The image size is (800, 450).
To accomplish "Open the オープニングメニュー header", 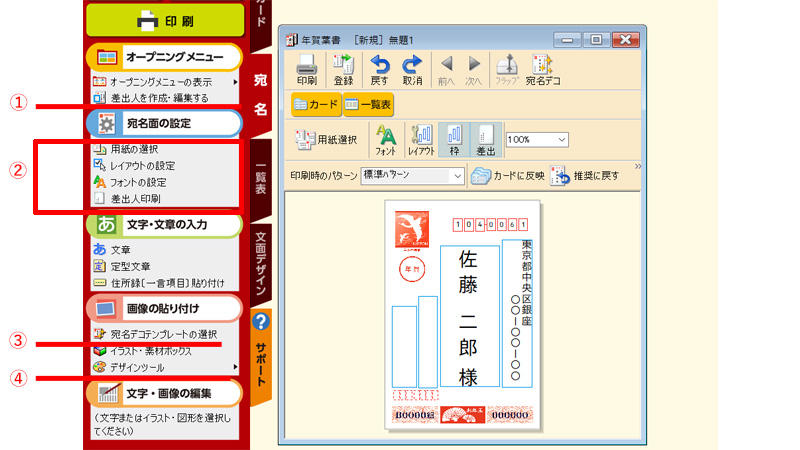I will point(164,57).
